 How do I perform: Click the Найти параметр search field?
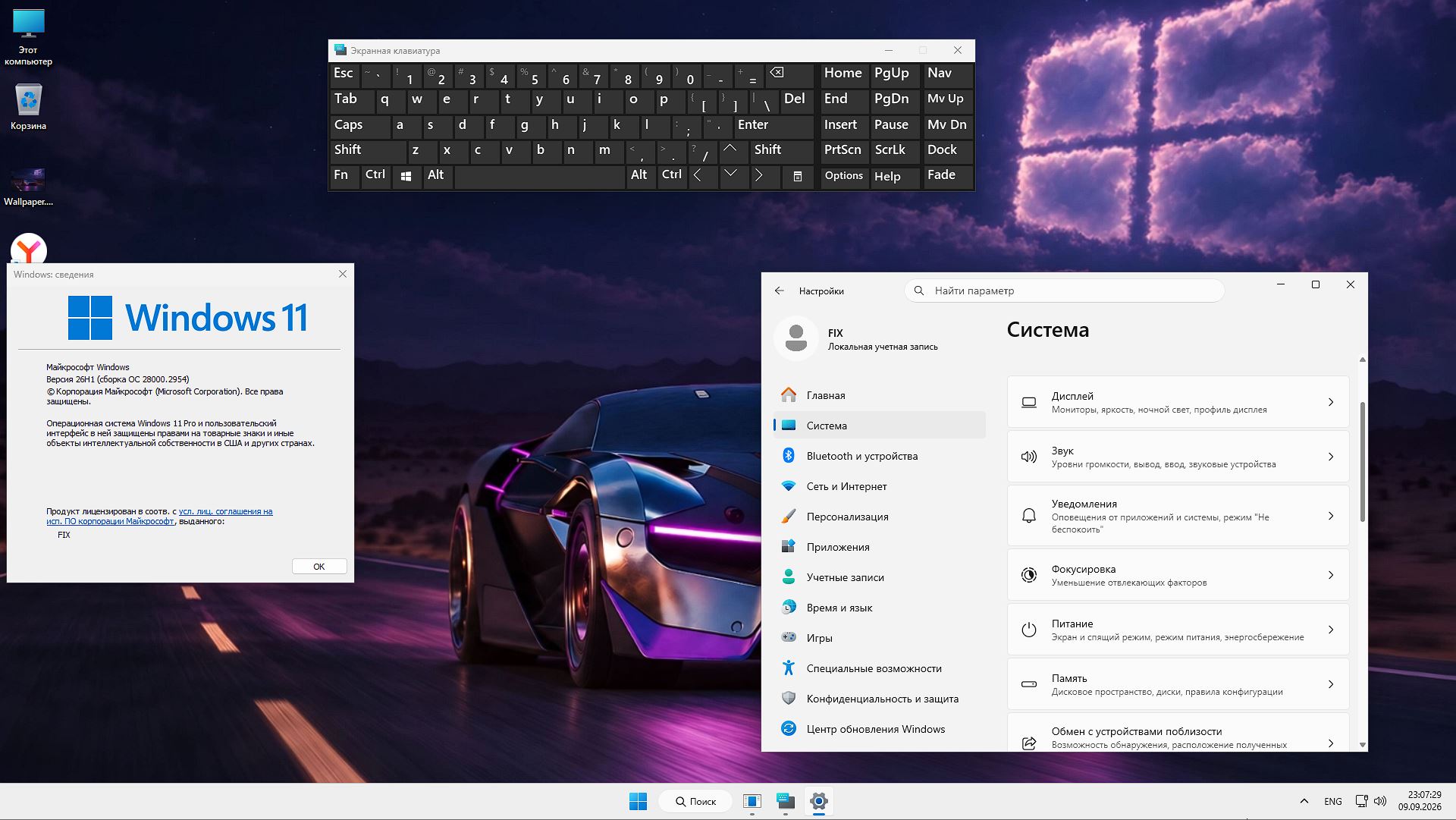point(1064,291)
